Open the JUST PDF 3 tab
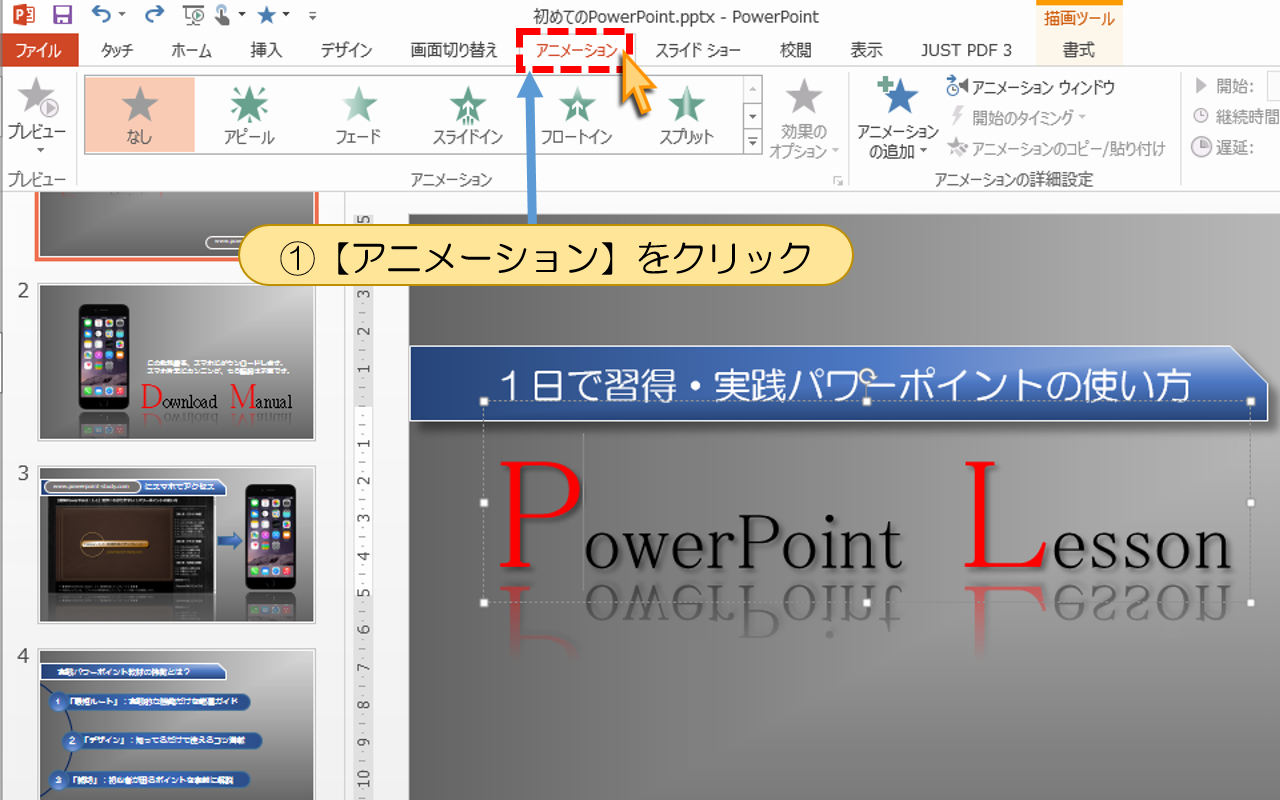The width and height of the screenshot is (1280, 800). (966, 50)
